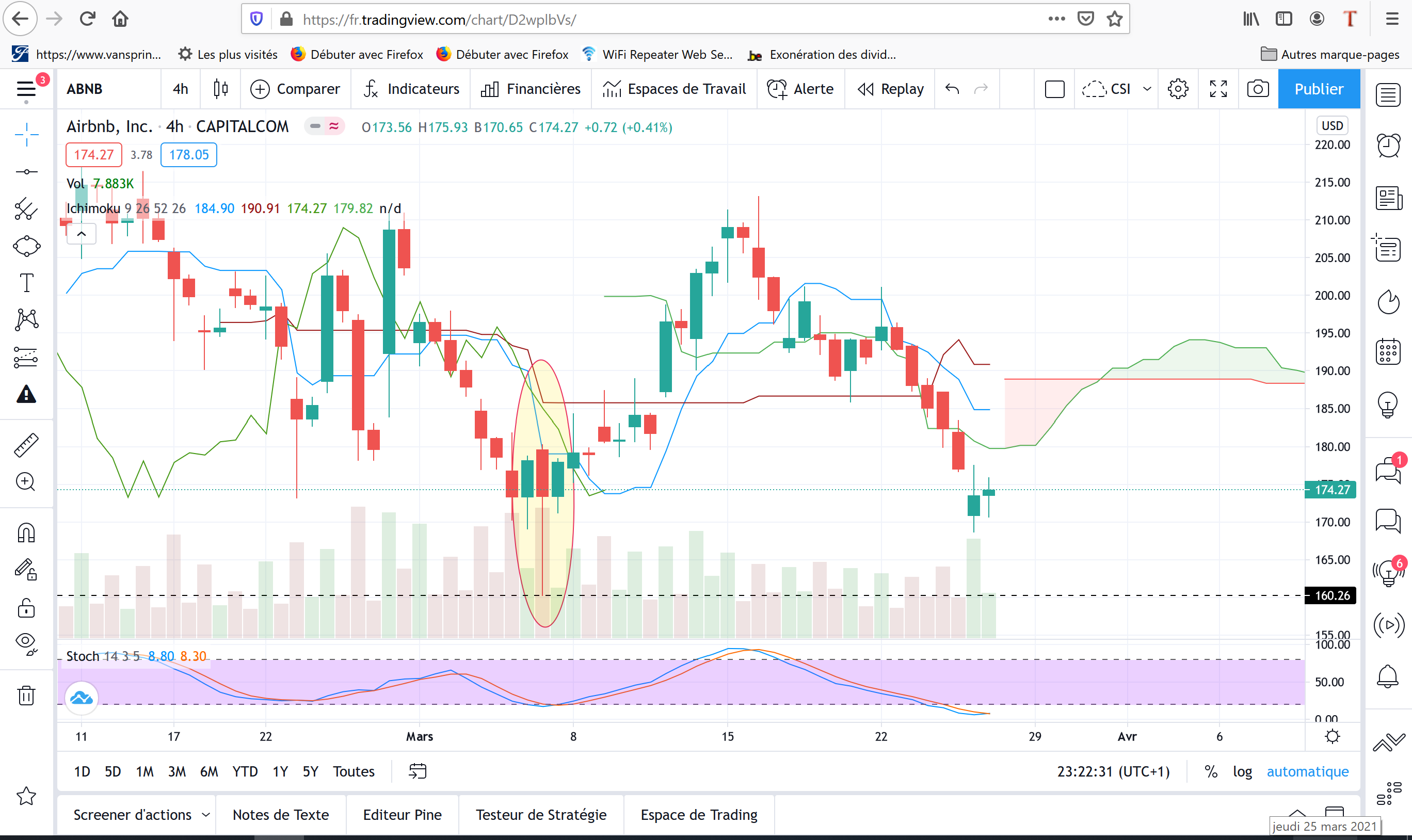
Task: Open the trend line drawing tool
Action: [27, 171]
